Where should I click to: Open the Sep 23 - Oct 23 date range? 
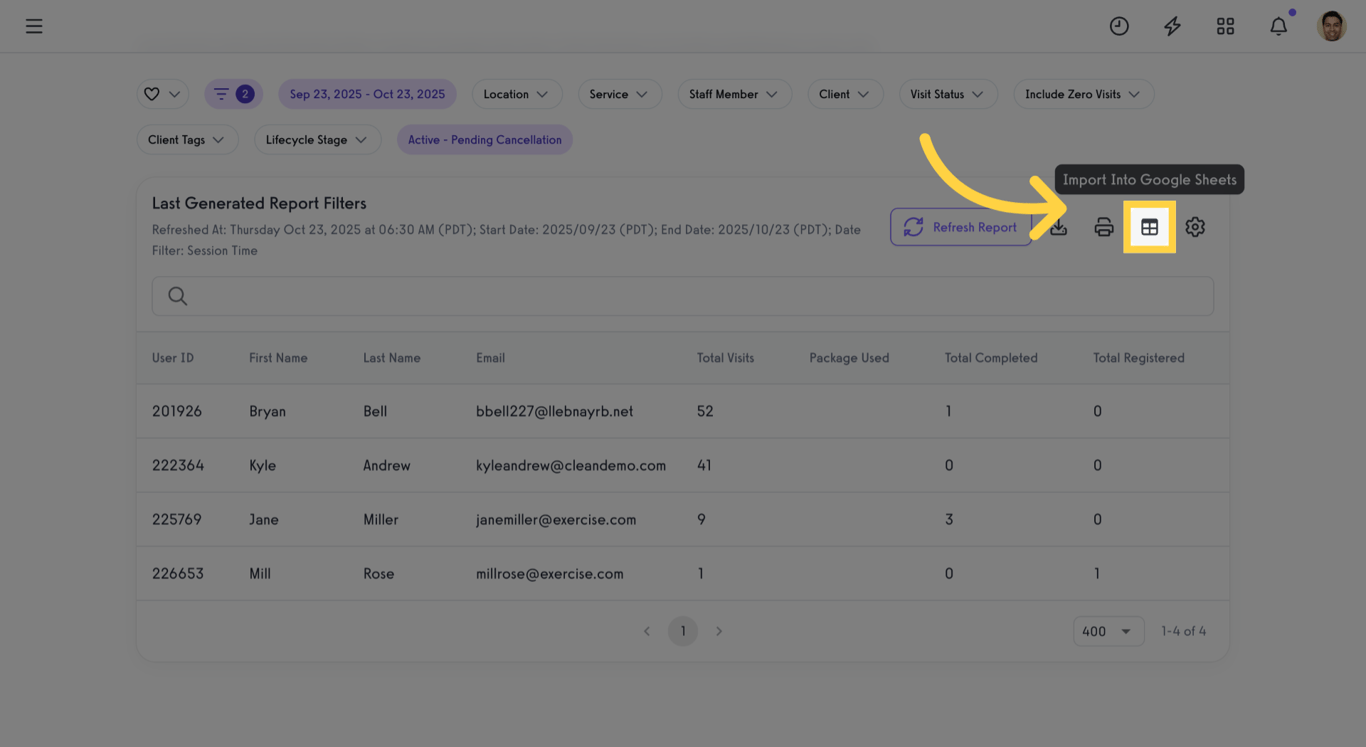pos(367,93)
